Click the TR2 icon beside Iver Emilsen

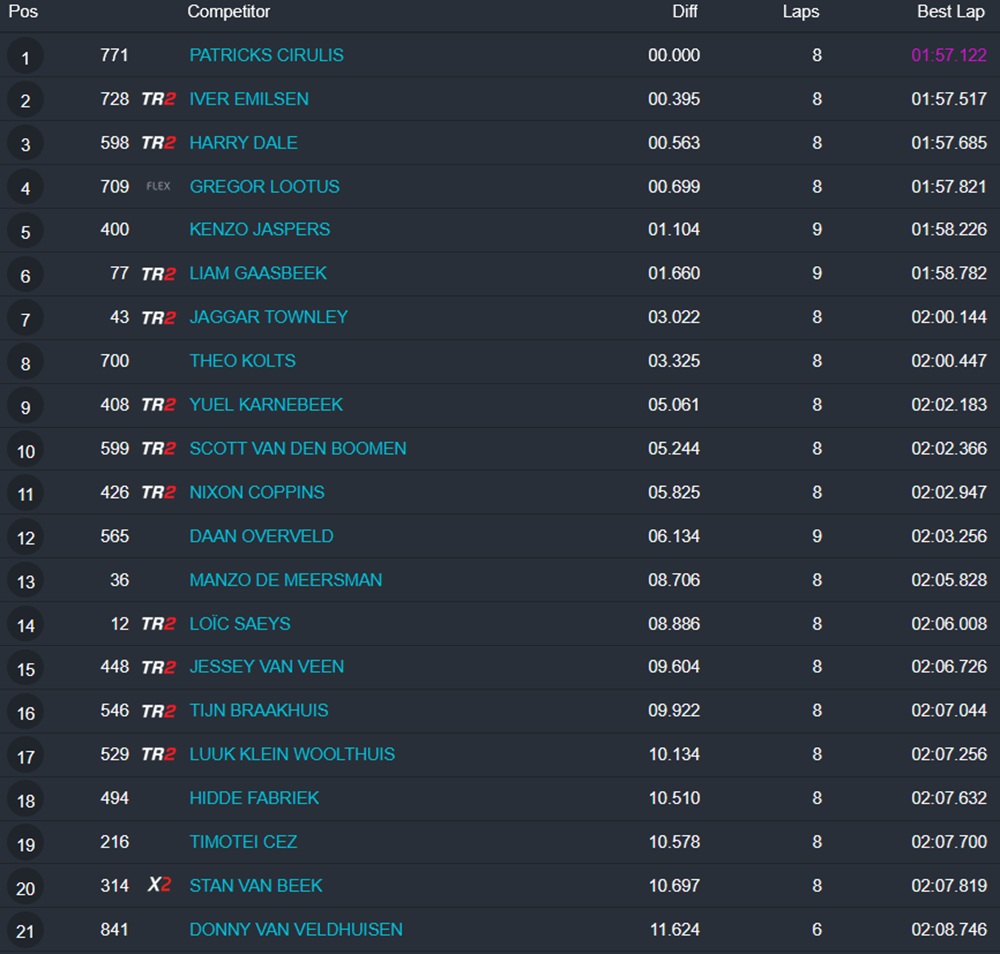pyautogui.click(x=158, y=99)
